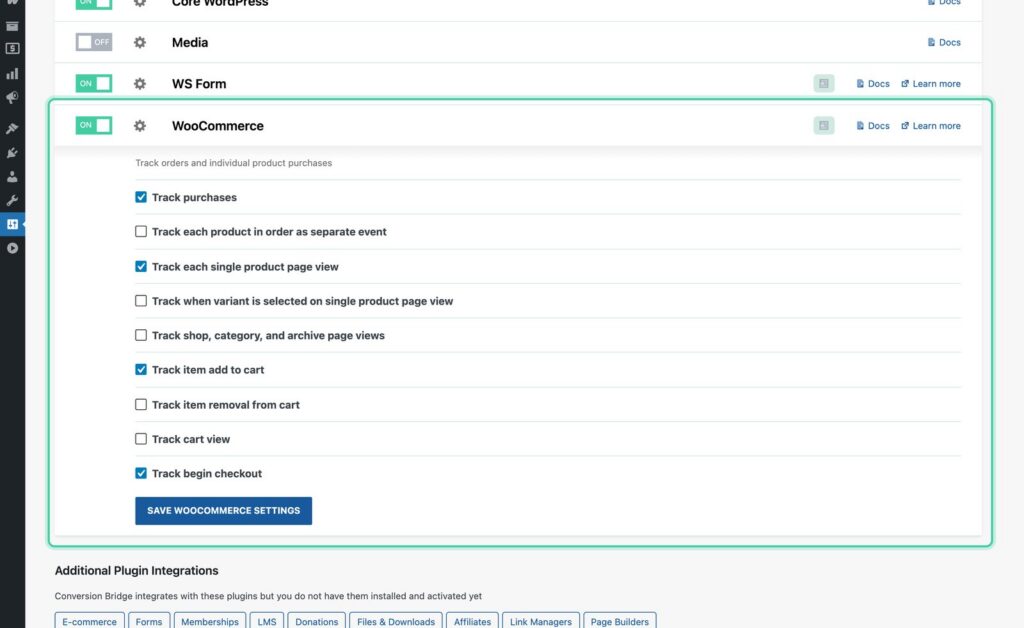The height and width of the screenshot is (628, 1024).
Task: Click the Additional Plugin Integrations heading
Action: (x=136, y=570)
